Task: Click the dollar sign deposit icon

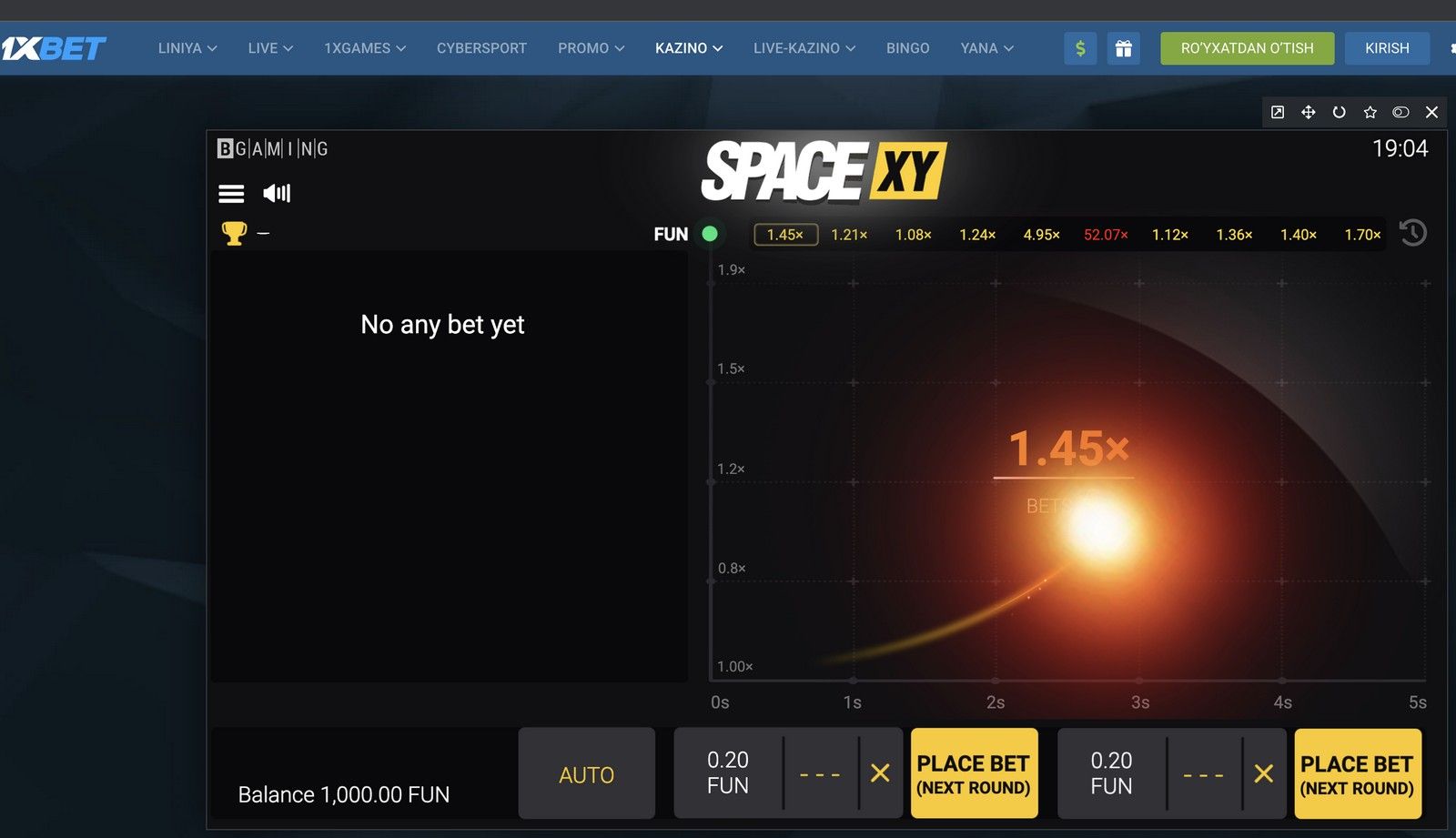Action: (x=1080, y=48)
